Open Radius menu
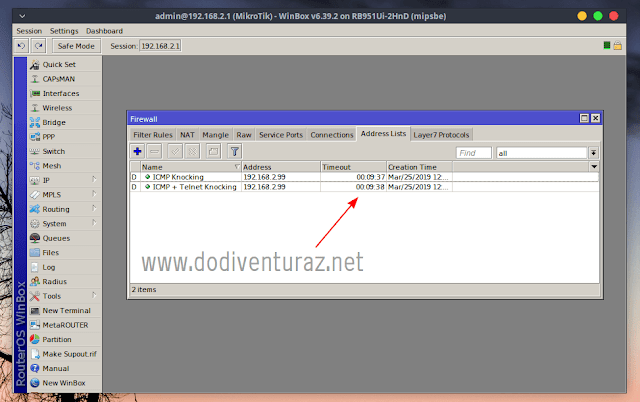 [x=64, y=282]
